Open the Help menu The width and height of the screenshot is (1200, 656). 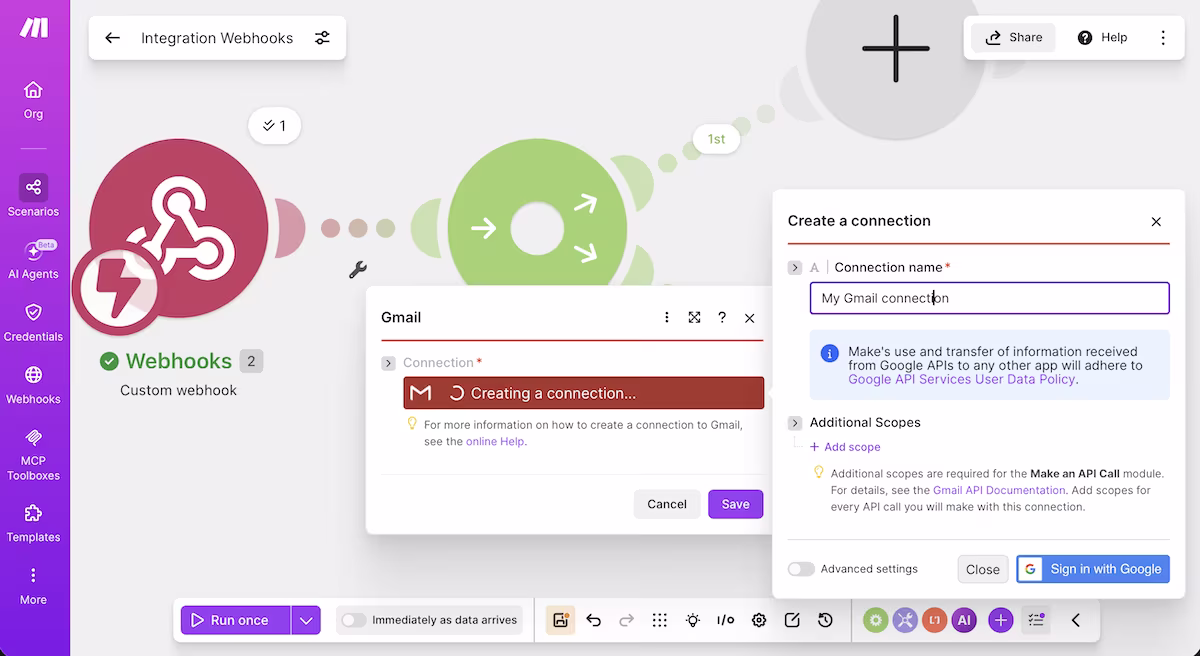click(x=1102, y=38)
